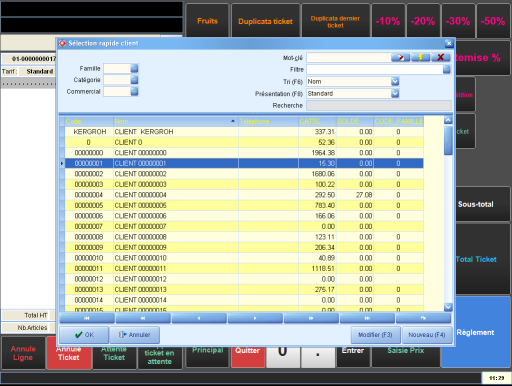
Task: Select row CLIENT 00000002
Action: click(244, 174)
